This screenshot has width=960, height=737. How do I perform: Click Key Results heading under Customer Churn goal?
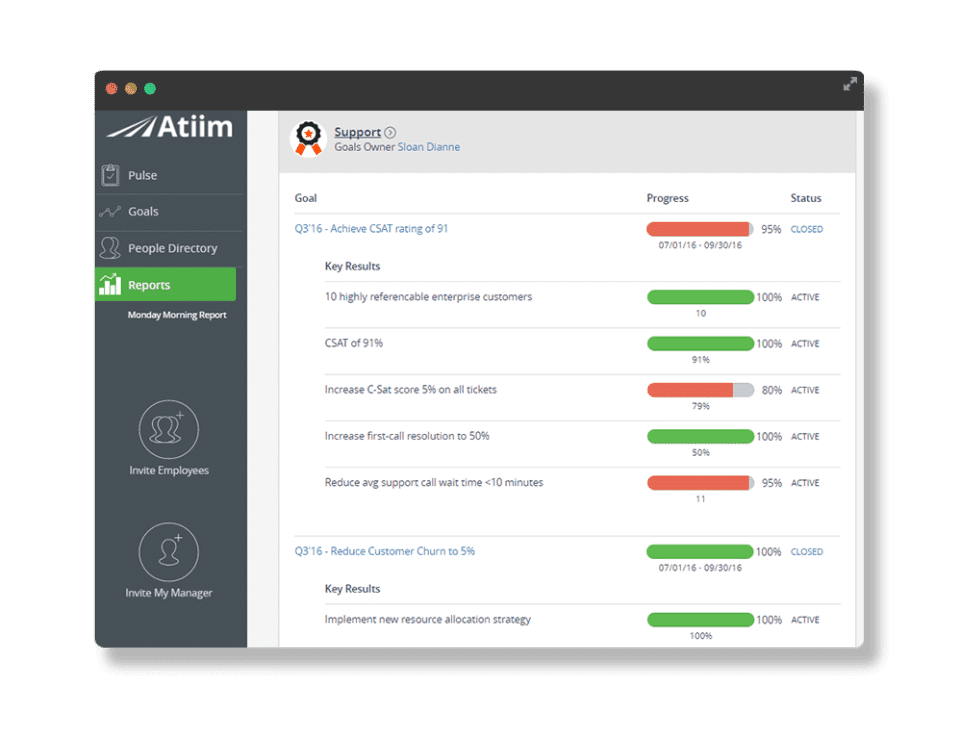click(353, 589)
